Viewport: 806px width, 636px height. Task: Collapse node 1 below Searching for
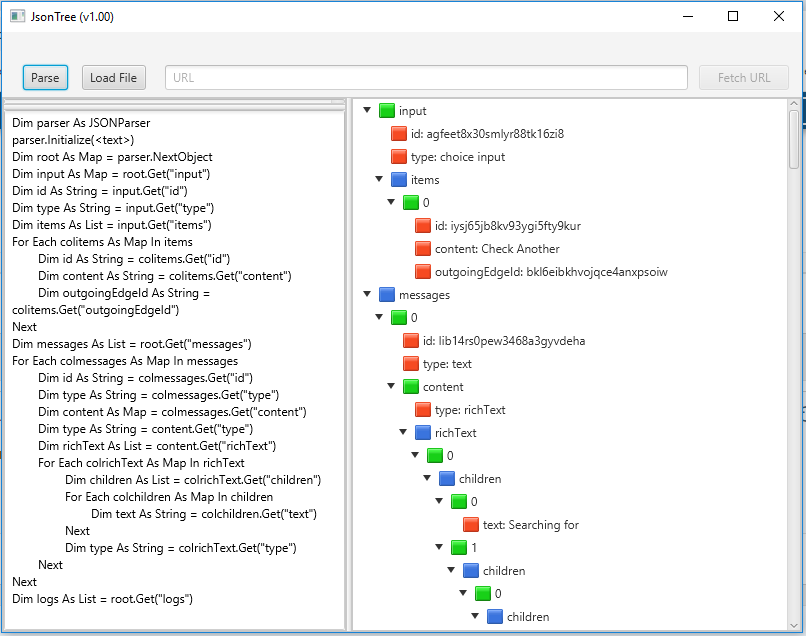click(439, 547)
